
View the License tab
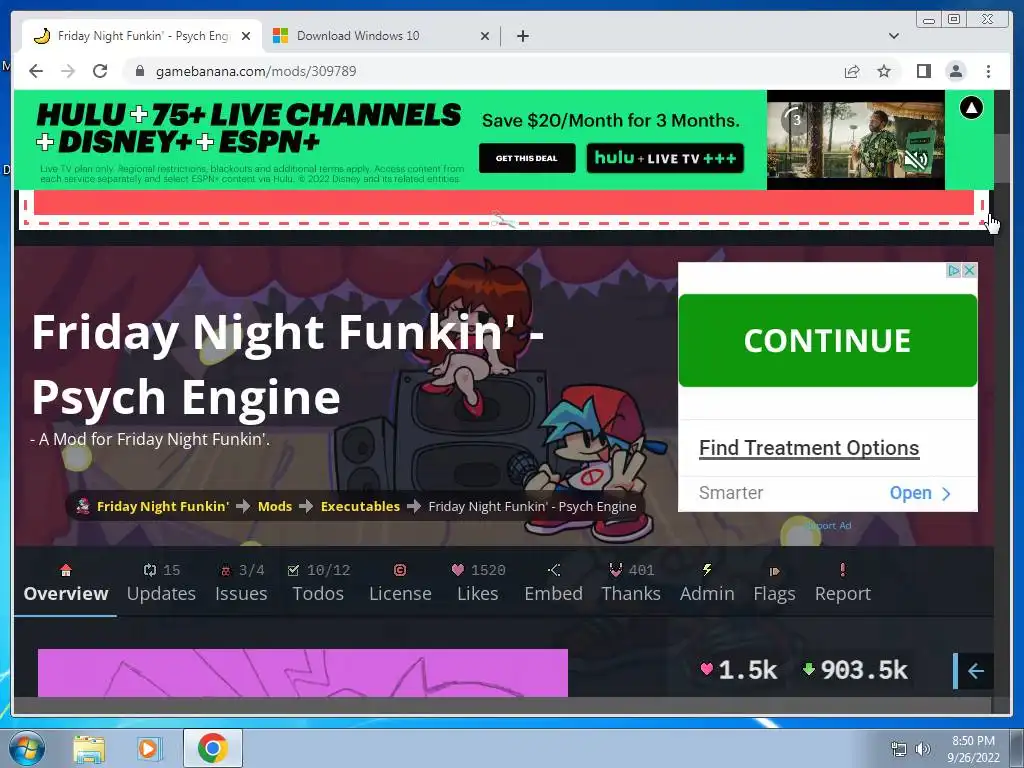pos(400,583)
